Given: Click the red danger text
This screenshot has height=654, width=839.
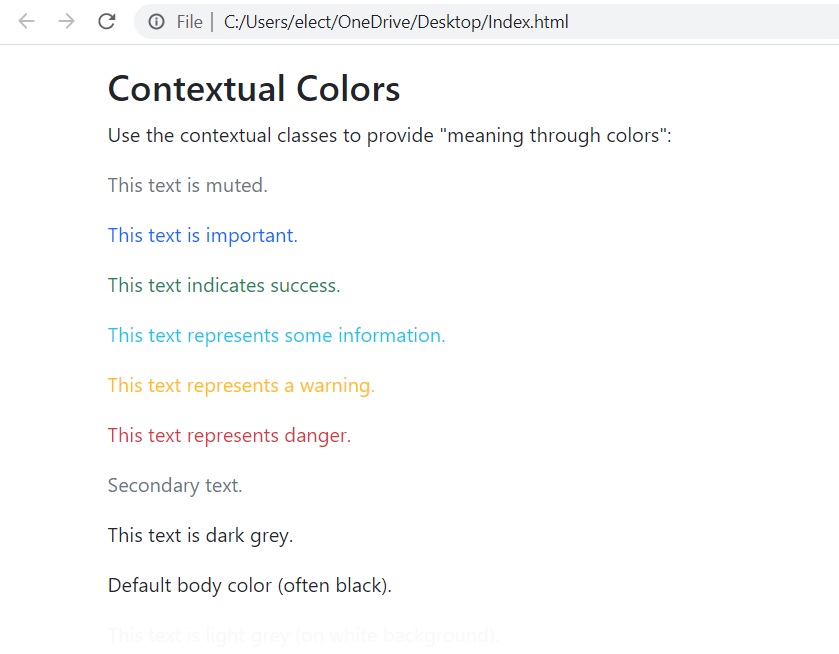Looking at the screenshot, I should pyautogui.click(x=229, y=436).
